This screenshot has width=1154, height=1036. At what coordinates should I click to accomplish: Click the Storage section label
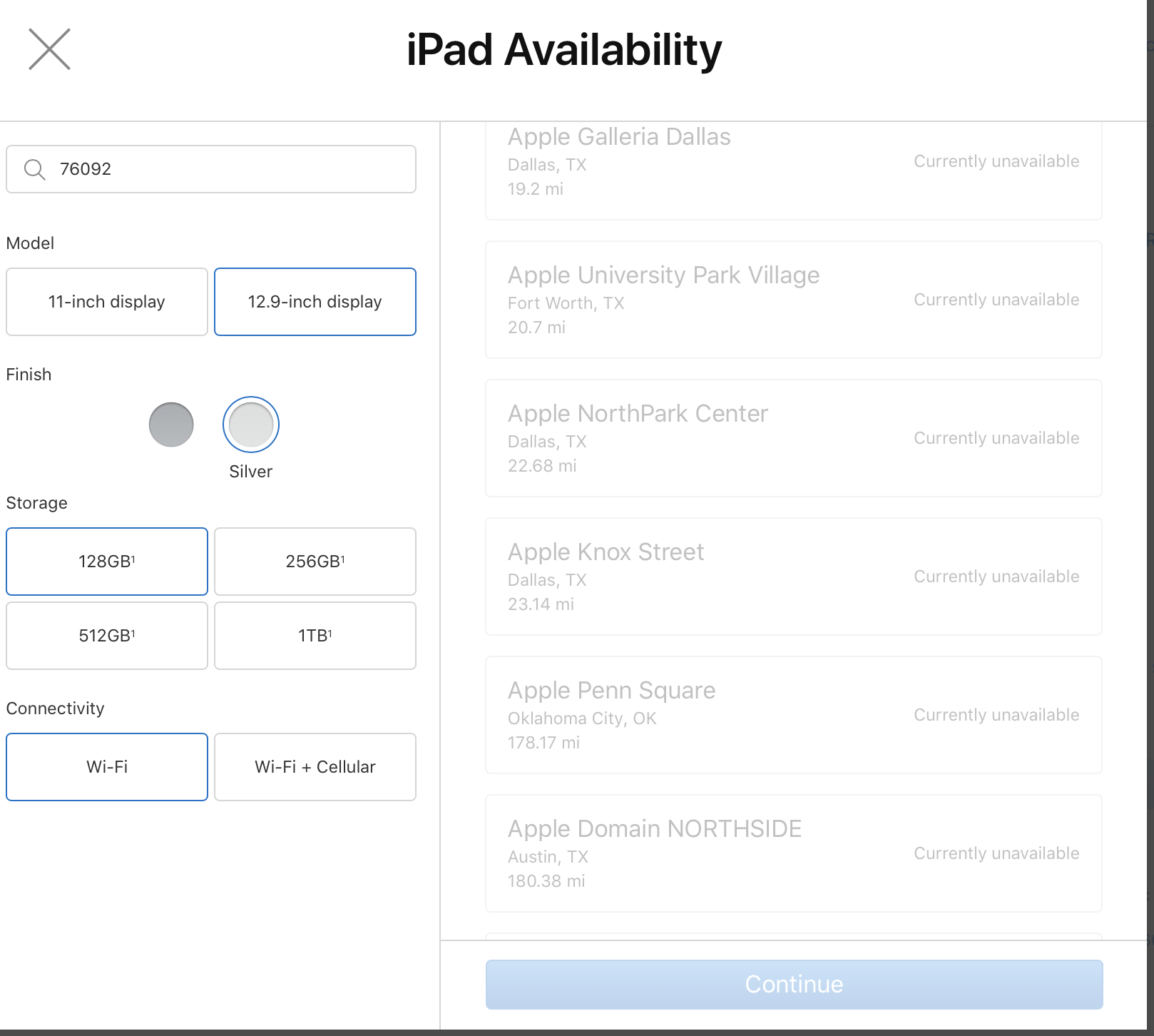pyautogui.click(x=36, y=503)
